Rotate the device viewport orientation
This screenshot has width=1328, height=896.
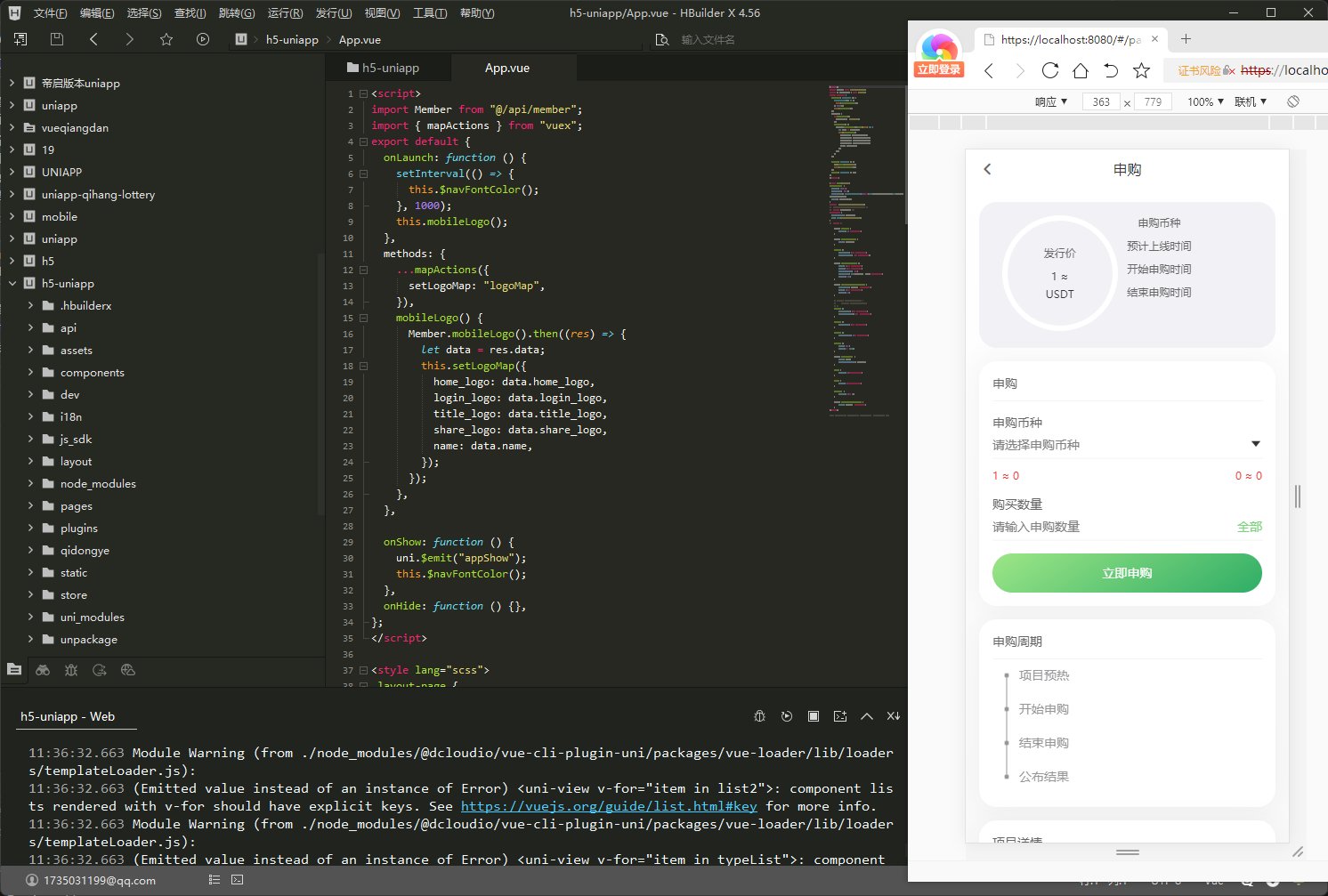(x=1293, y=101)
